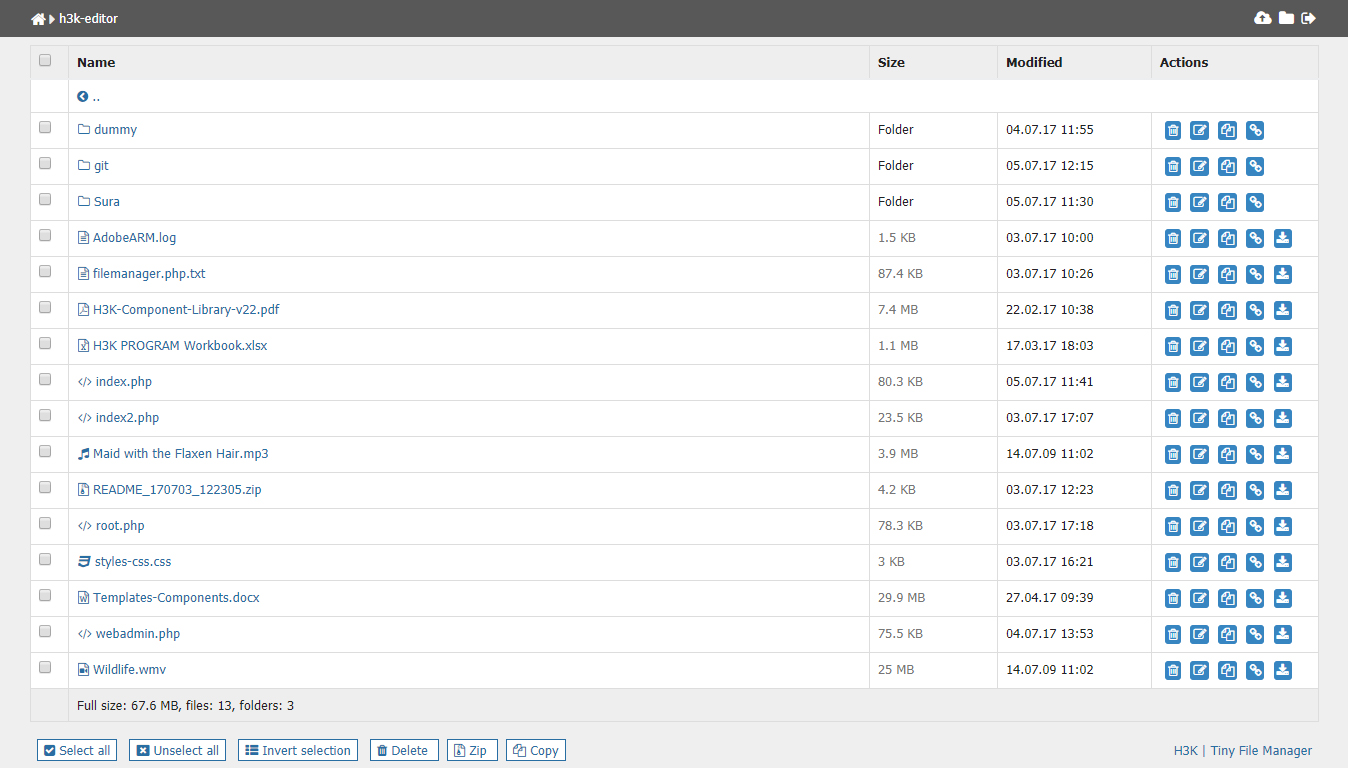1348x768 pixels.
Task: Select all rows with the header checkbox
Action: [45, 60]
